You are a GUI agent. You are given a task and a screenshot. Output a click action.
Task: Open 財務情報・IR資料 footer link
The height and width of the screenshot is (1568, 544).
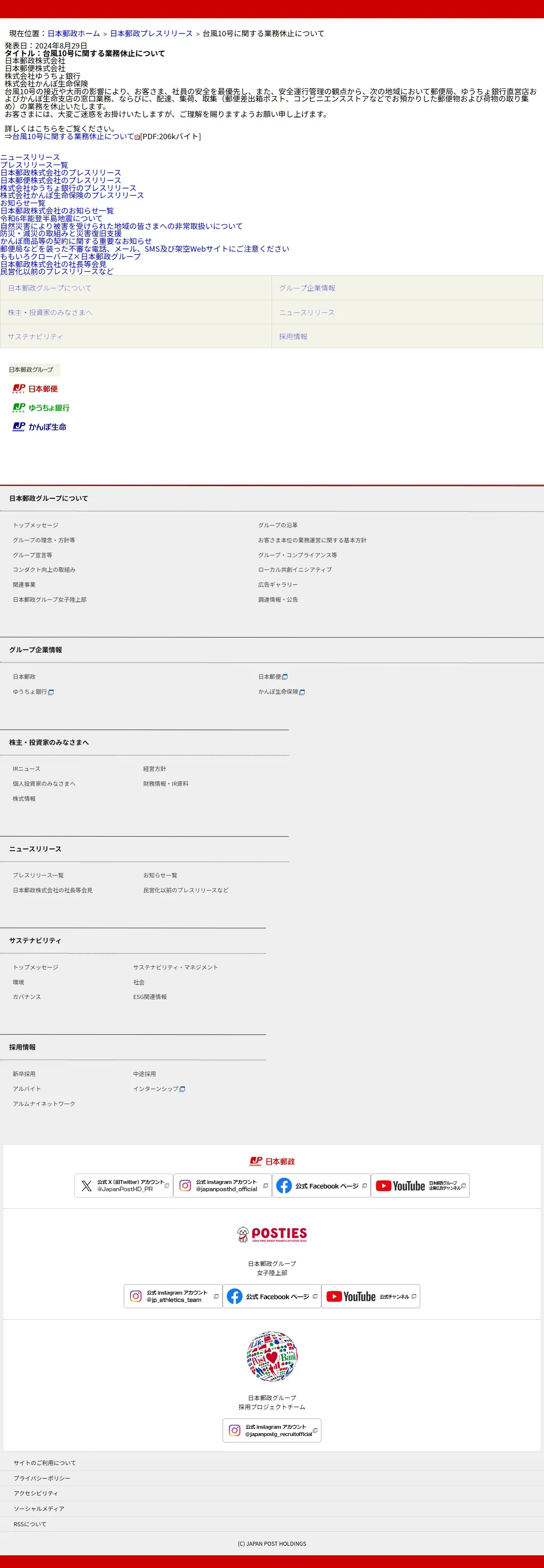(x=166, y=784)
